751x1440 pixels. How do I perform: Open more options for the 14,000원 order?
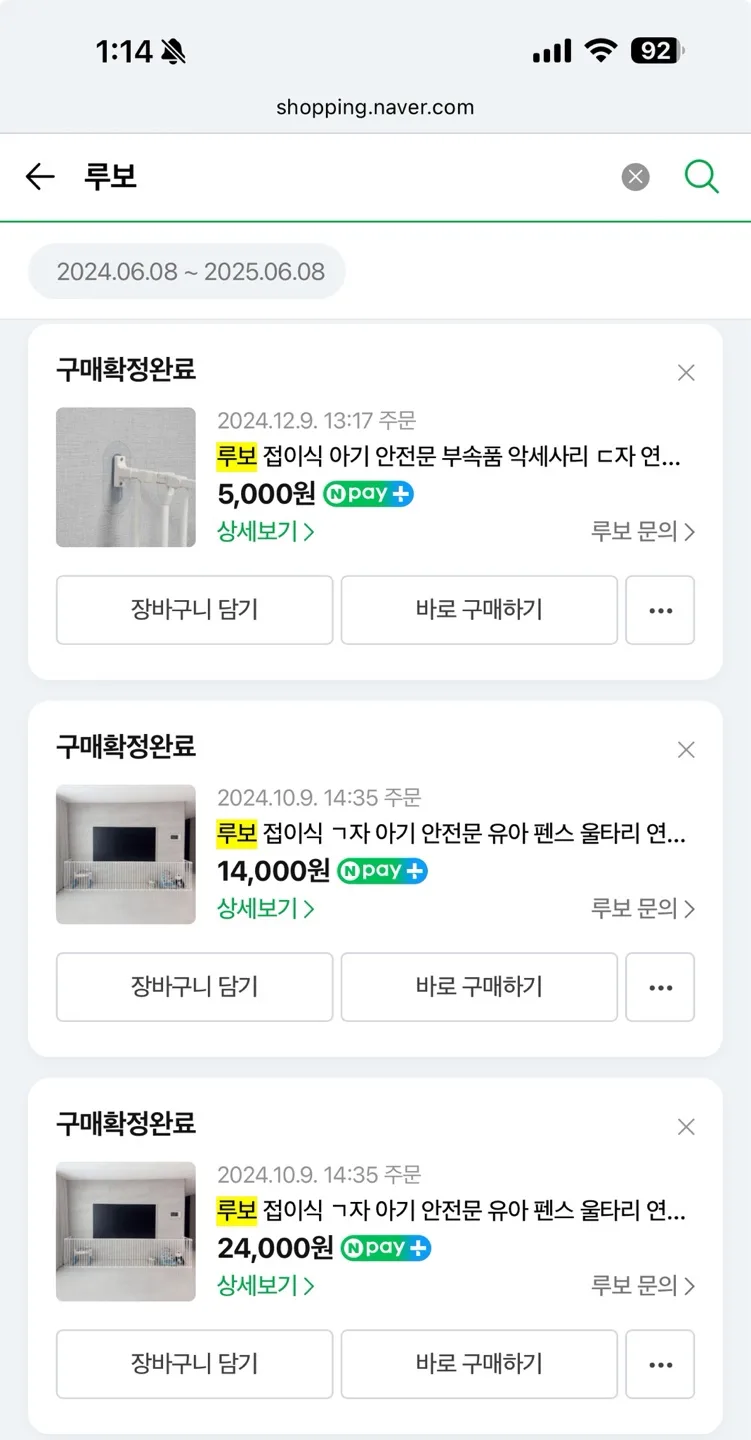pyautogui.click(x=660, y=987)
